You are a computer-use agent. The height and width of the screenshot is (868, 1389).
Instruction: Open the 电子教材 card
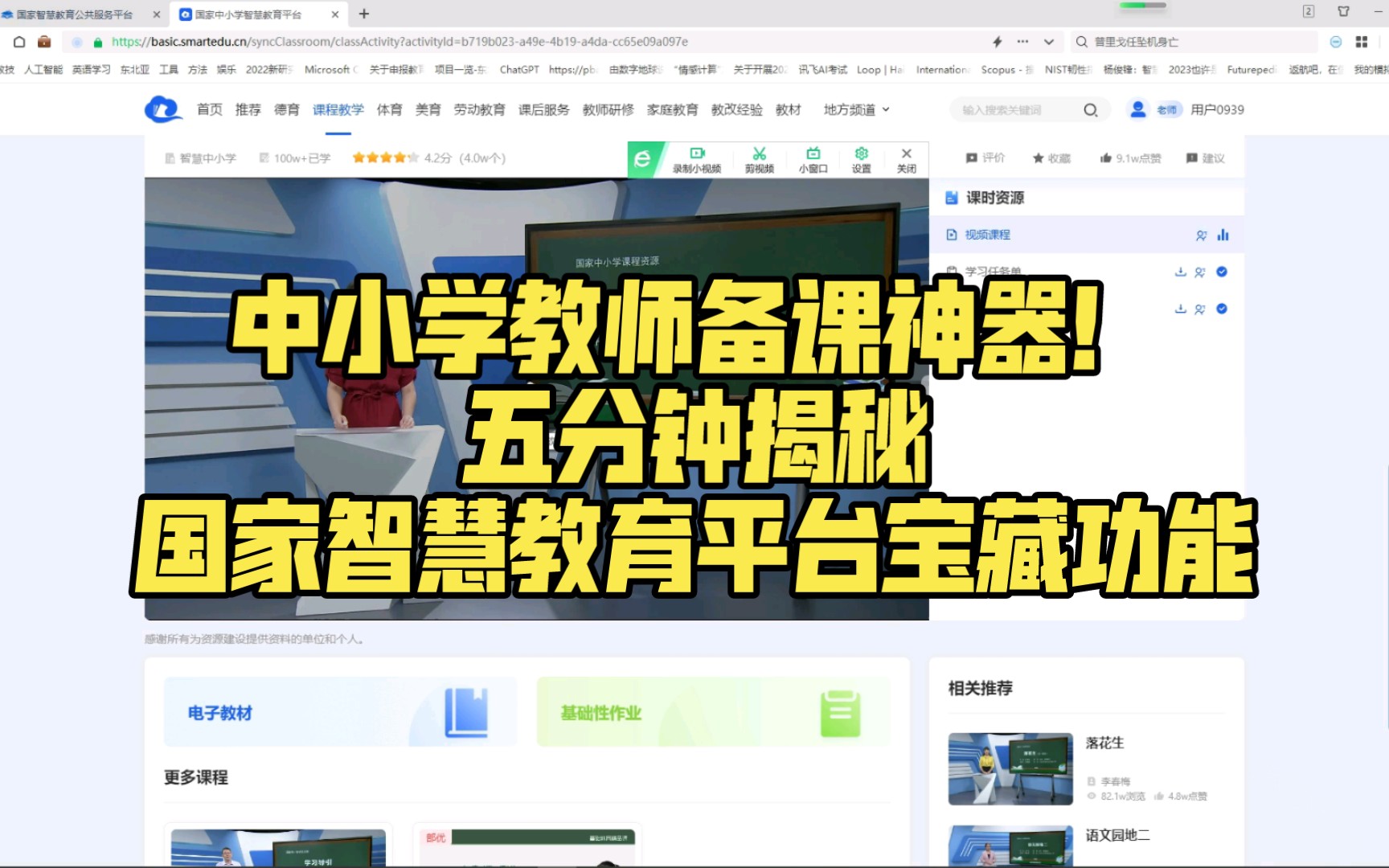[x=341, y=712]
